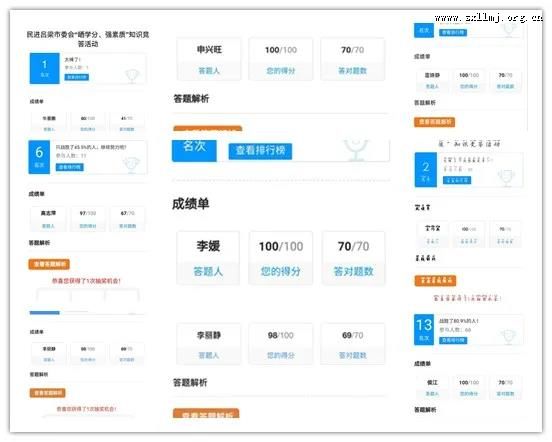Click the 98/100 score card
This screenshot has width=552, height=442.
click(281, 344)
